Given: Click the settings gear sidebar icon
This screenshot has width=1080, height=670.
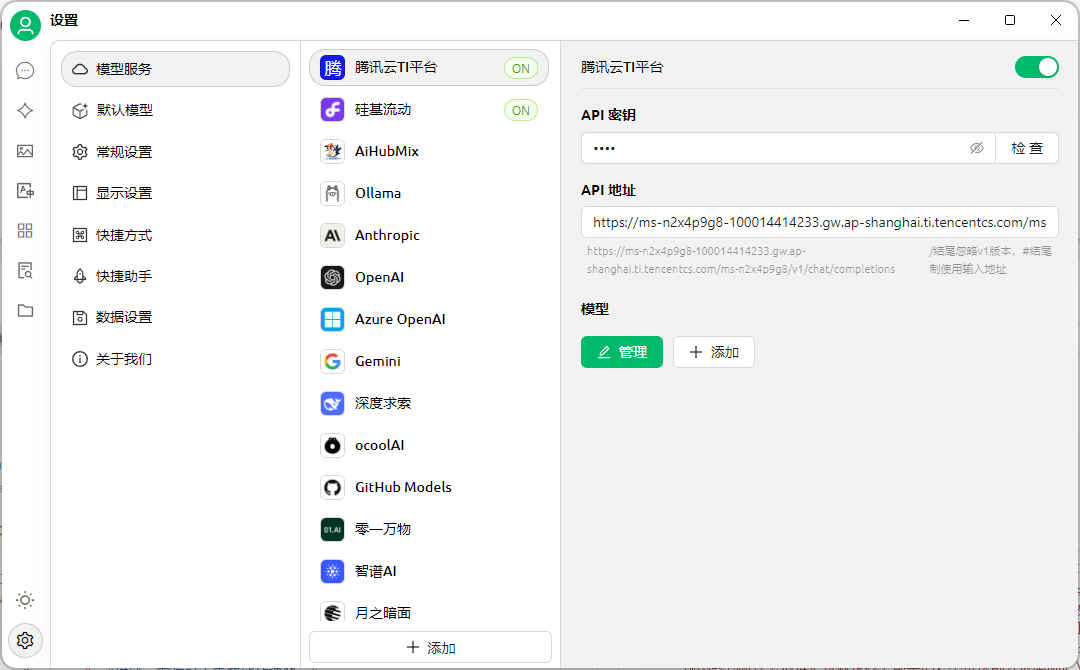Looking at the screenshot, I should (x=25, y=640).
